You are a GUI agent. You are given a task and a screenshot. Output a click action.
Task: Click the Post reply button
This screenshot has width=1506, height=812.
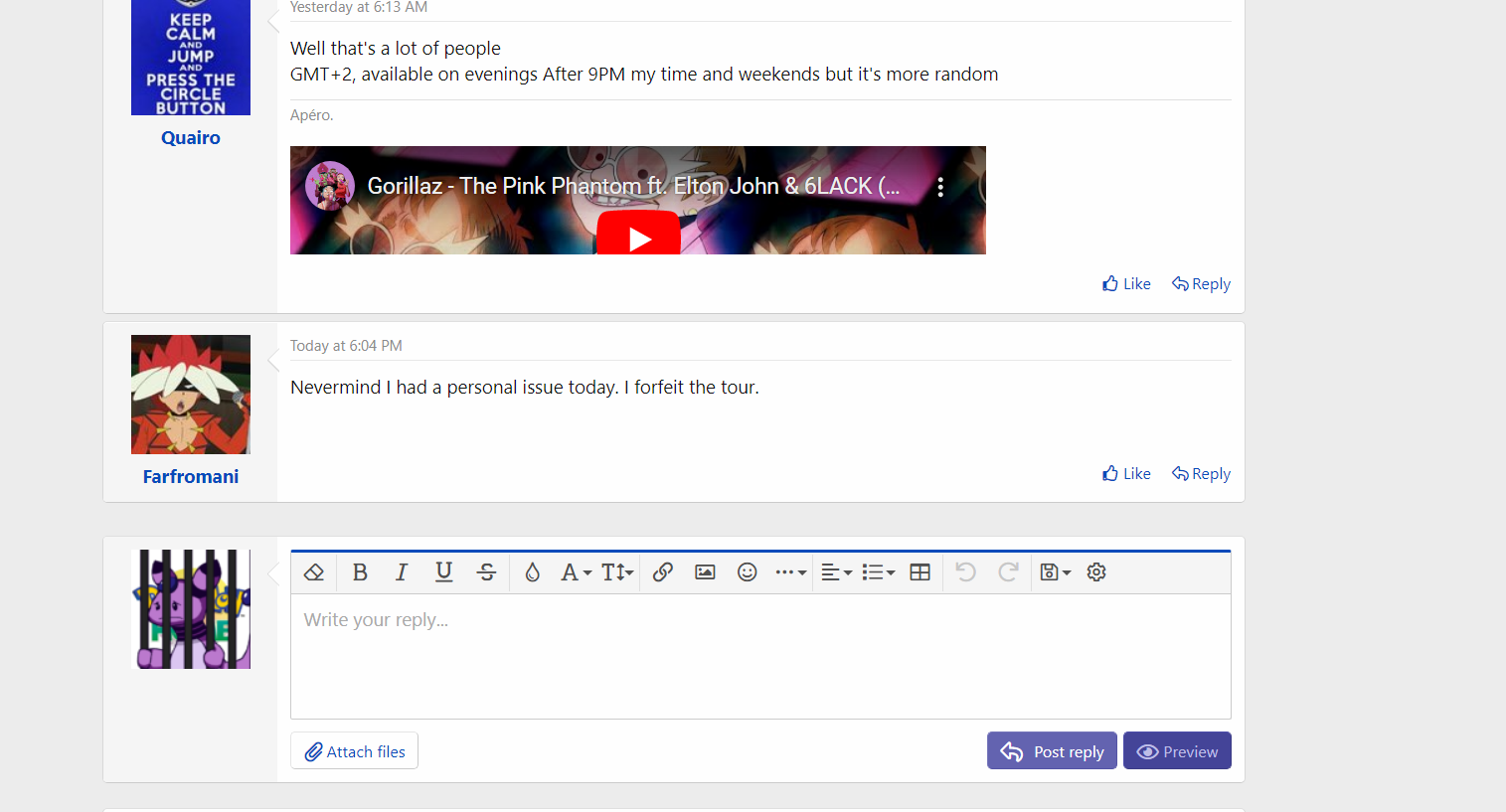pyautogui.click(x=1052, y=751)
